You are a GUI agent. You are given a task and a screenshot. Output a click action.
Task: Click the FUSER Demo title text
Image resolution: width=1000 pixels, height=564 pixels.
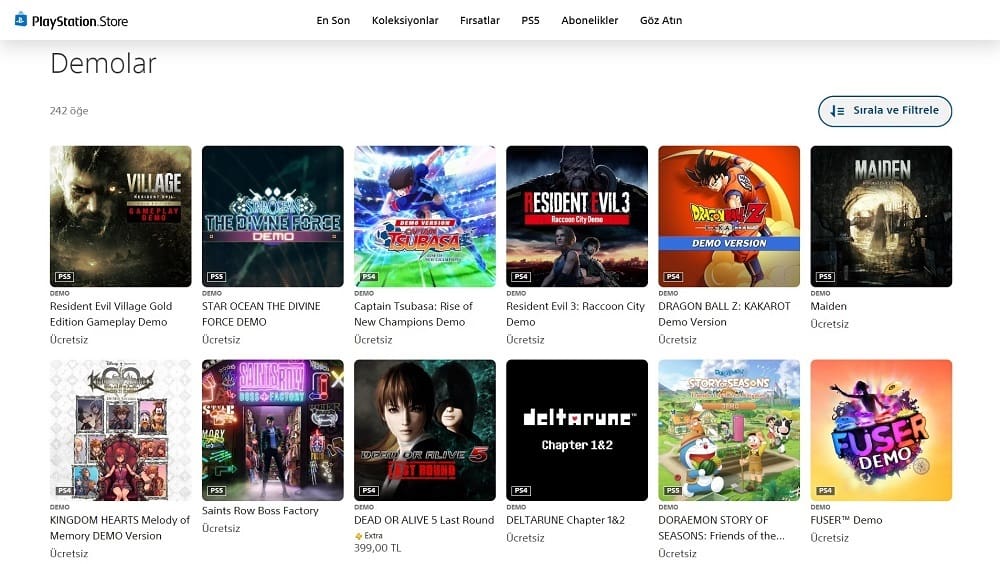pyautogui.click(x=846, y=520)
